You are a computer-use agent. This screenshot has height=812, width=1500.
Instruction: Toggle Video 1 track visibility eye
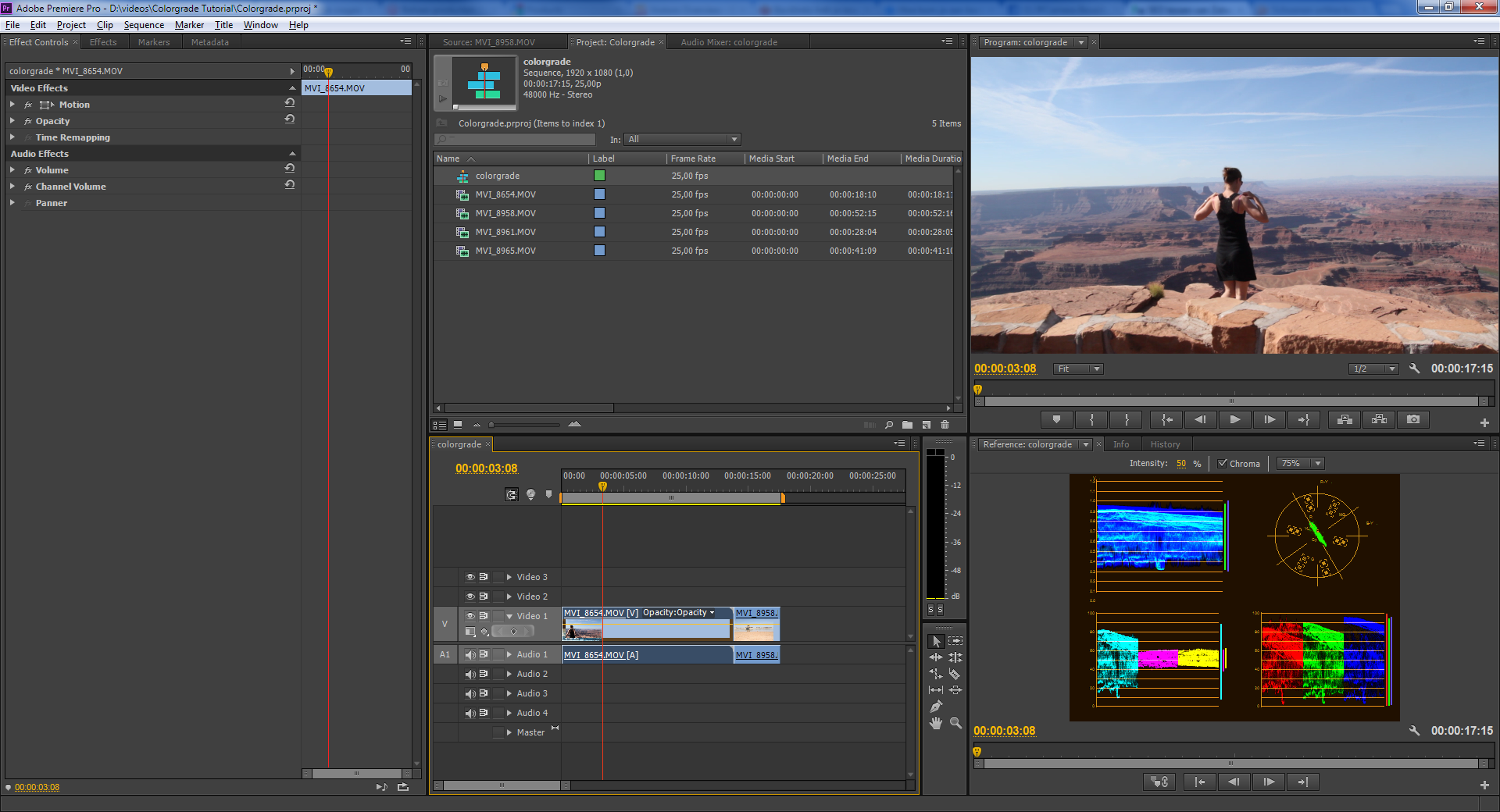click(470, 616)
